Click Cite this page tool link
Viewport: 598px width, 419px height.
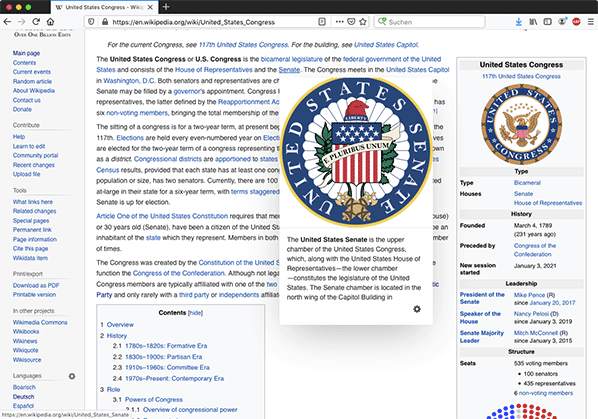(x=31, y=249)
